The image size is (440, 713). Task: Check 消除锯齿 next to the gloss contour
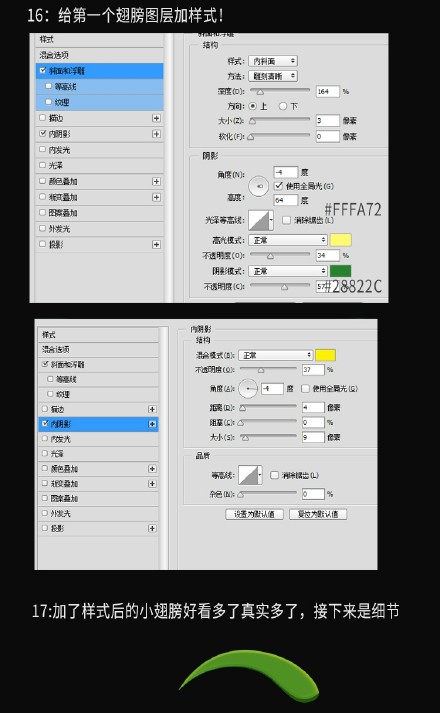point(286,220)
